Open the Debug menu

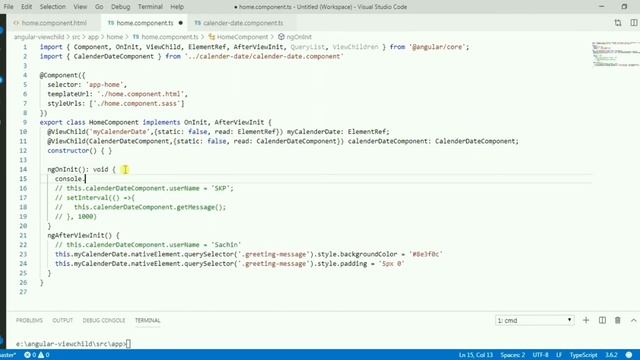click(120, 7)
